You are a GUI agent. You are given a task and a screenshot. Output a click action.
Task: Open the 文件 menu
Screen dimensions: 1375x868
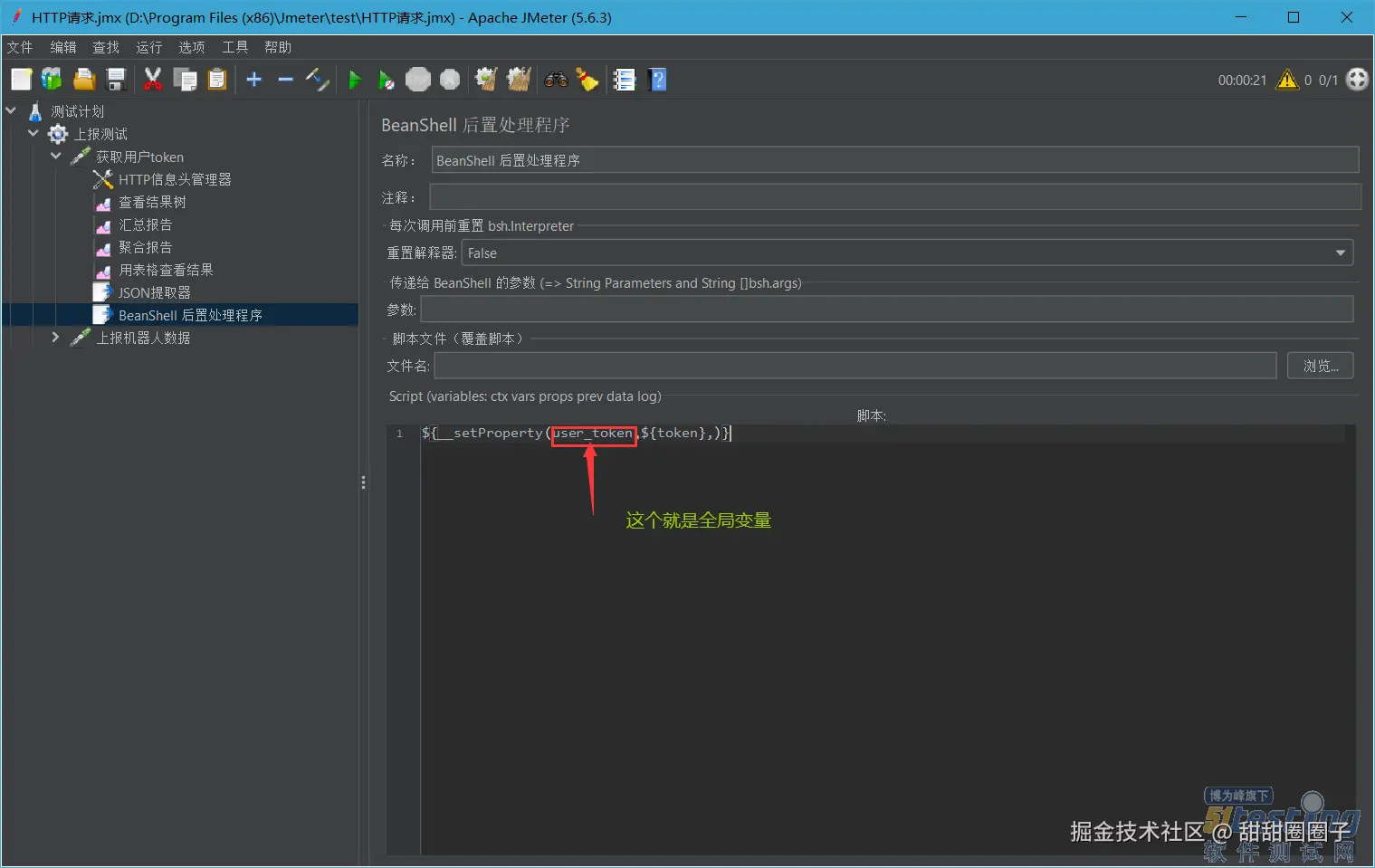[x=20, y=47]
